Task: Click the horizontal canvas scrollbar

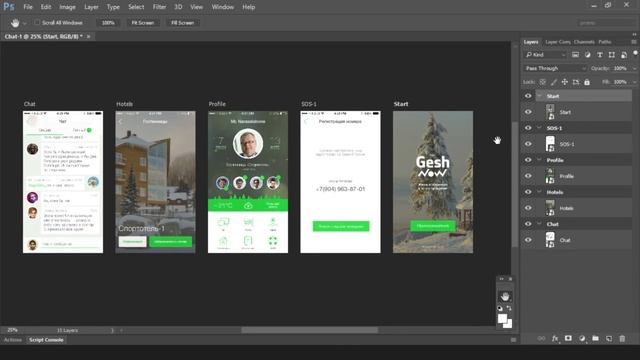Action: [309, 330]
